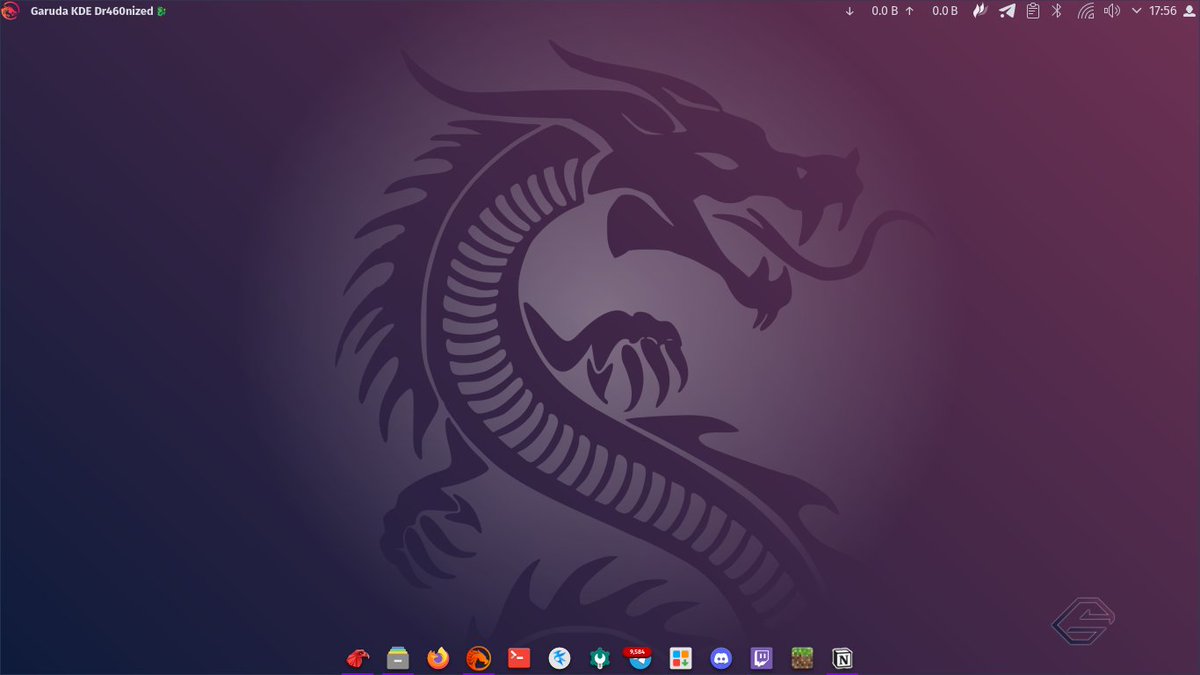Click the flame tray icon

(x=981, y=11)
